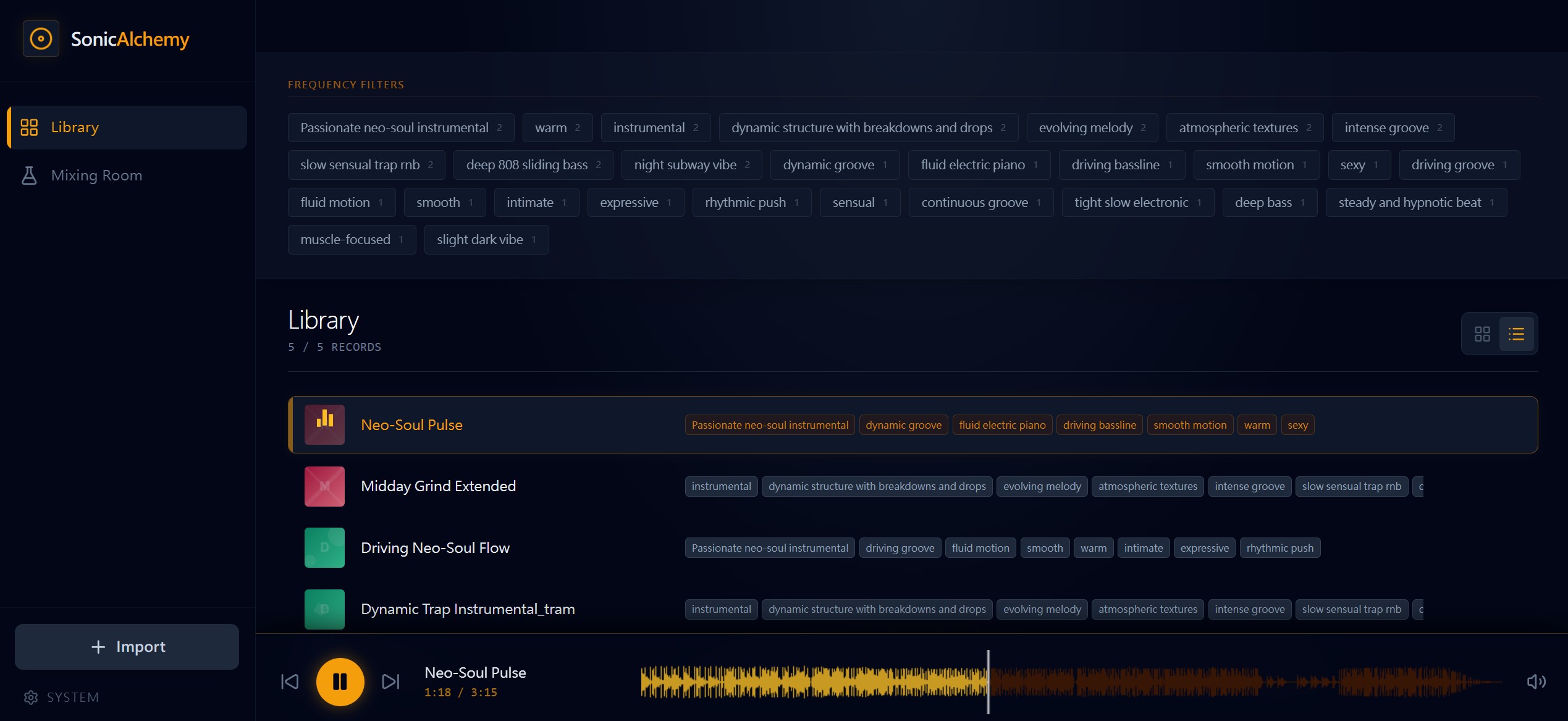Toggle the 'warm' frequency filter

click(x=557, y=128)
